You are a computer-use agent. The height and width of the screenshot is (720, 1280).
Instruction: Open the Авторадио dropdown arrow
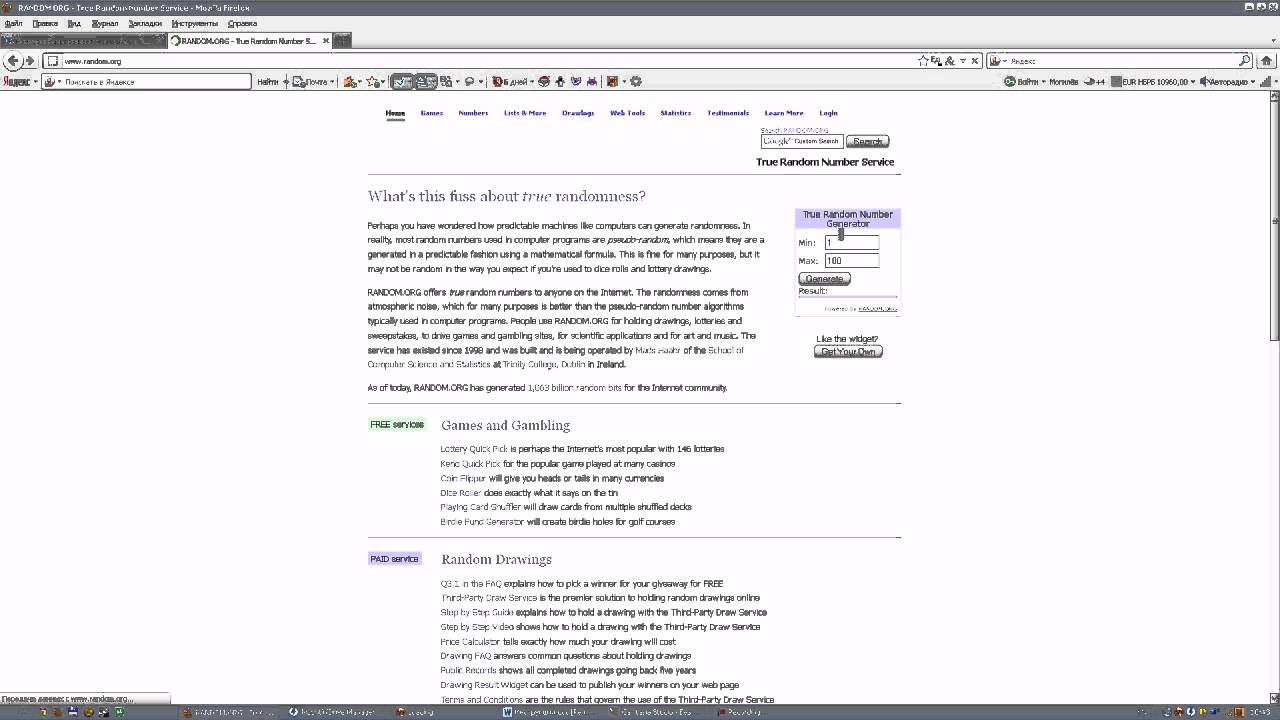[1253, 82]
